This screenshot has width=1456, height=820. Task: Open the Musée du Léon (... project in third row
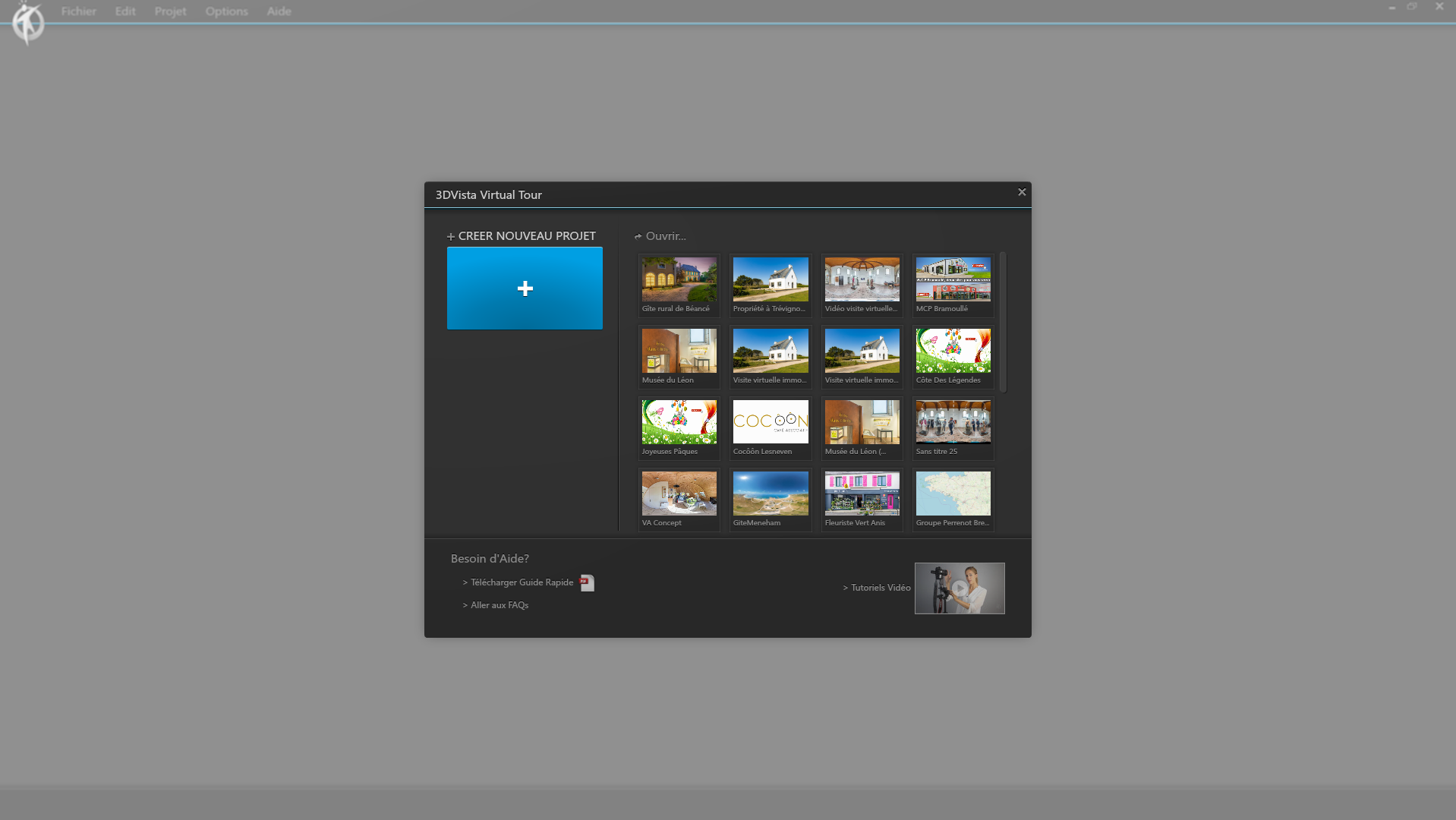pyautogui.click(x=862, y=428)
